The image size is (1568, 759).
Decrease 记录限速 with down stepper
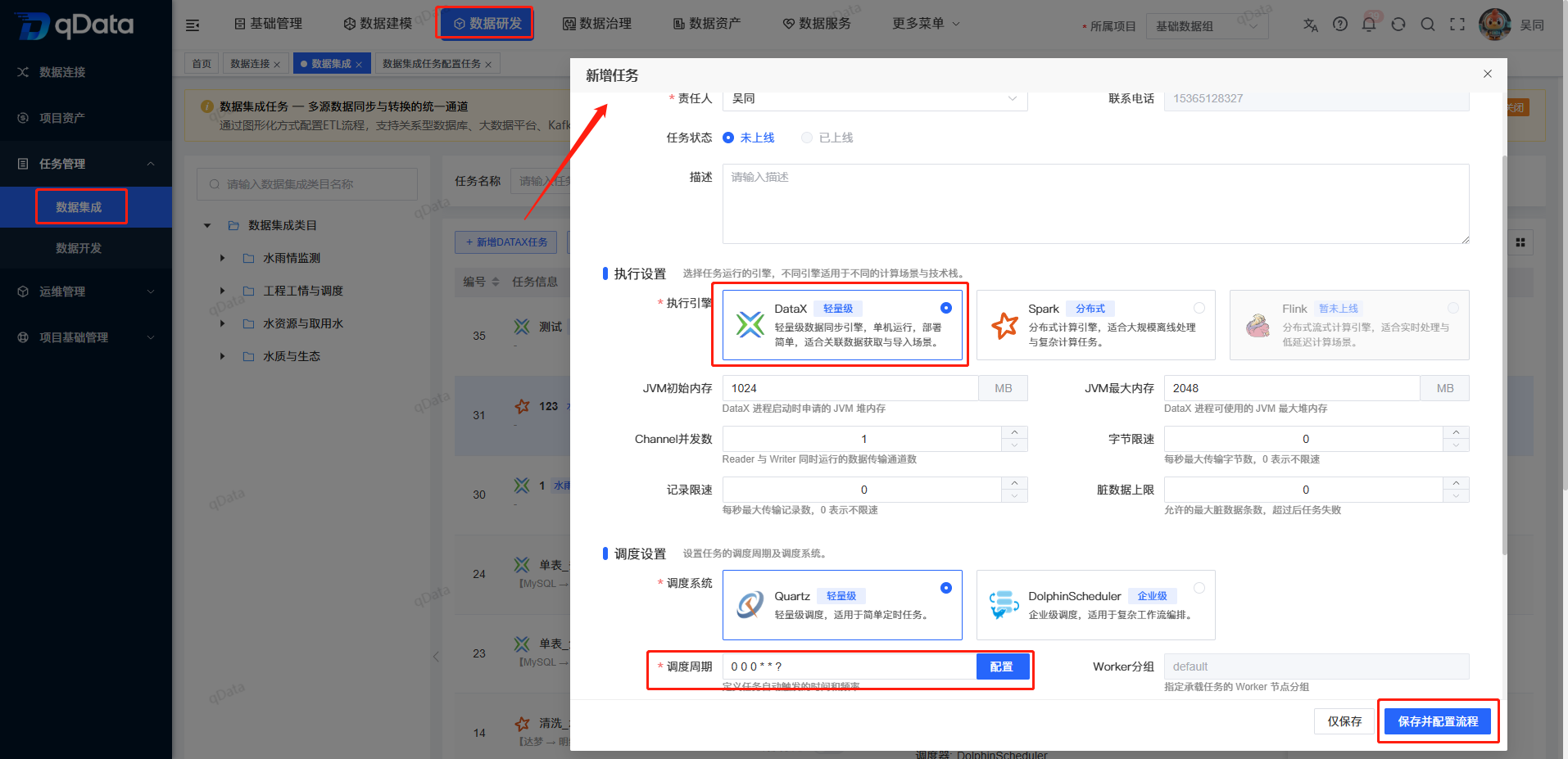pyautogui.click(x=1014, y=496)
